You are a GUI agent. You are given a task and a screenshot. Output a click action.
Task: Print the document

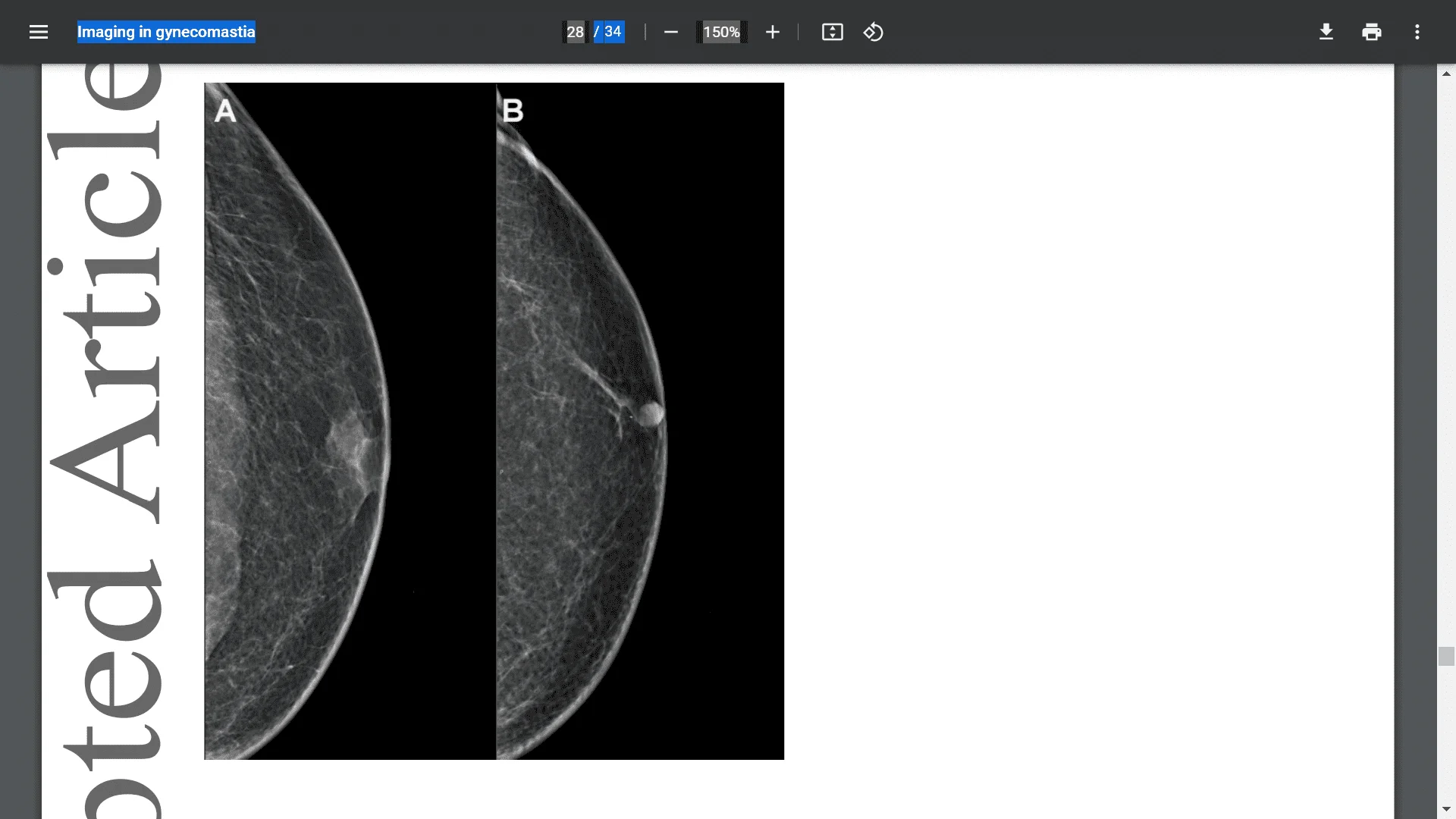tap(1372, 32)
